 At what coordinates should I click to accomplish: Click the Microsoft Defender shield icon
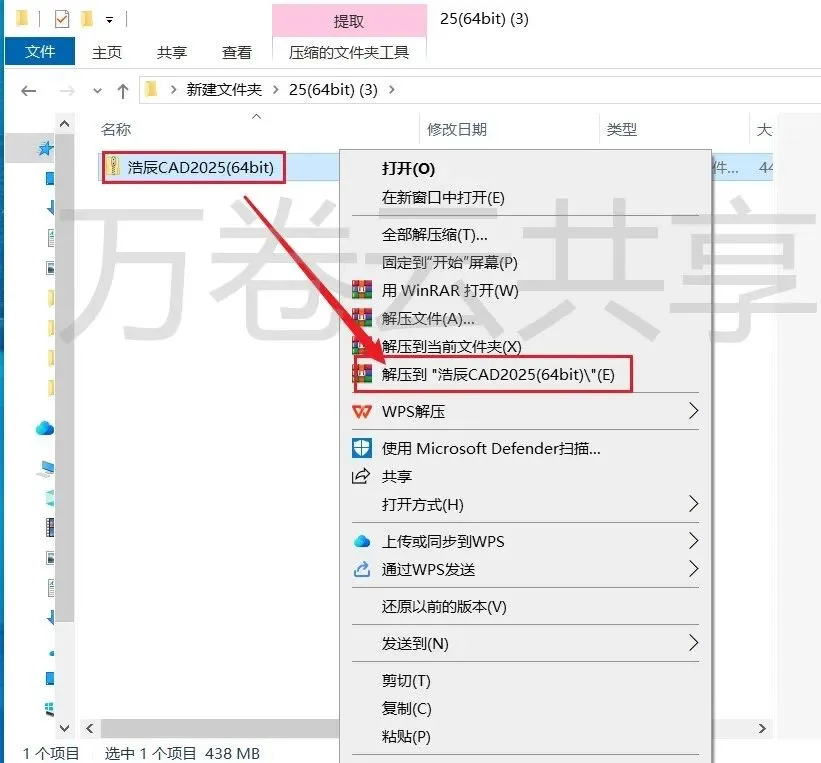tap(362, 449)
